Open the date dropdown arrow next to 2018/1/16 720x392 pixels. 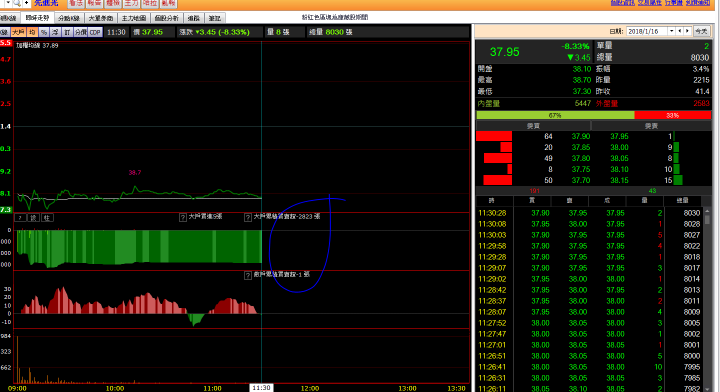pyautogui.click(x=671, y=31)
